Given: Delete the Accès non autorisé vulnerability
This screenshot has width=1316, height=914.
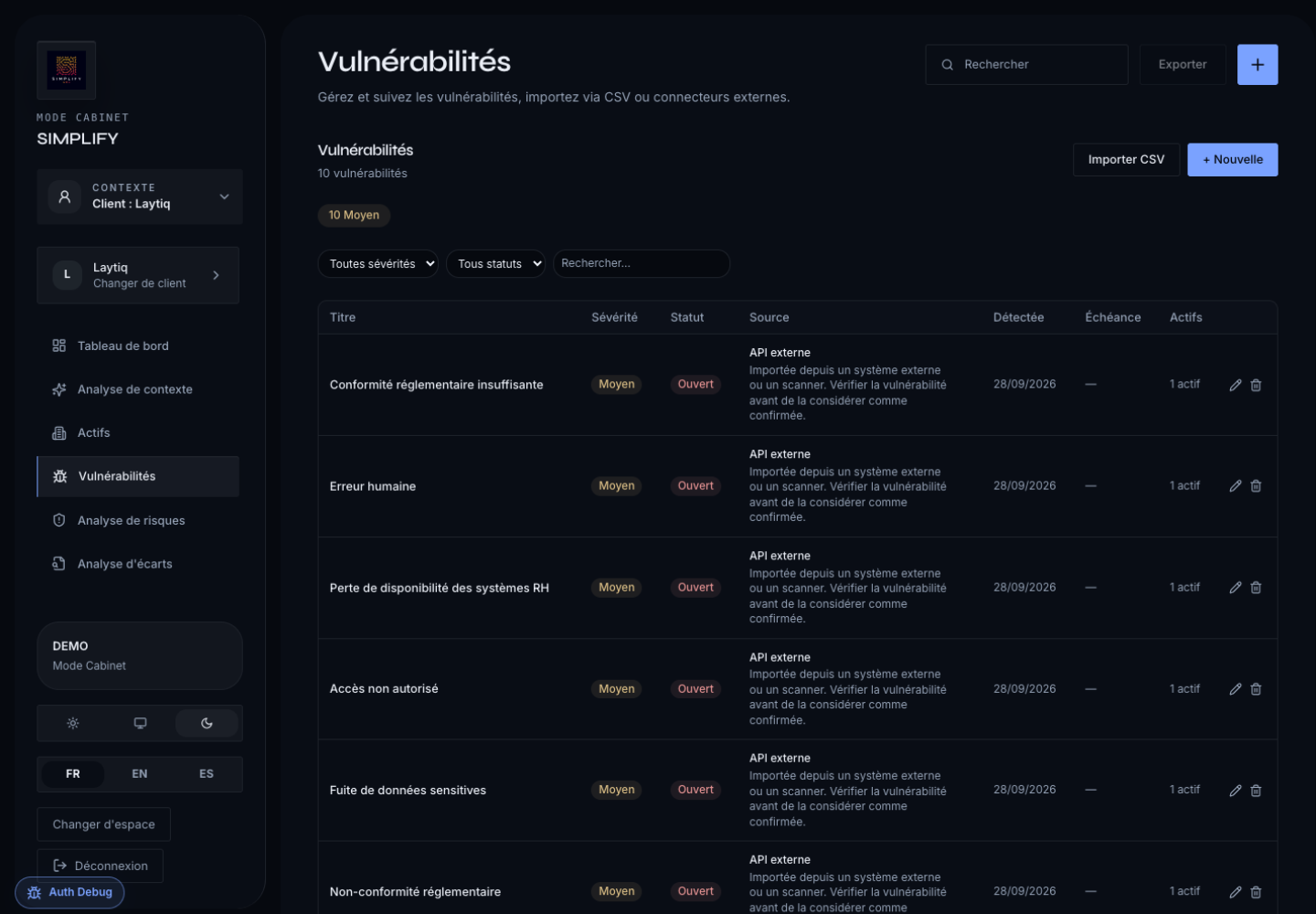Looking at the screenshot, I should coord(1257,689).
